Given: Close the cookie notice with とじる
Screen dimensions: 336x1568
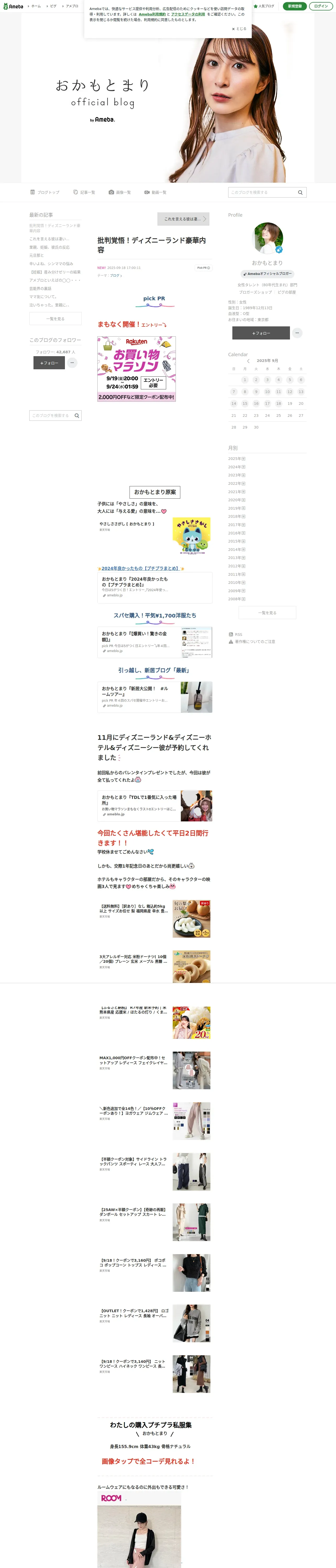Looking at the screenshot, I should click(x=239, y=28).
